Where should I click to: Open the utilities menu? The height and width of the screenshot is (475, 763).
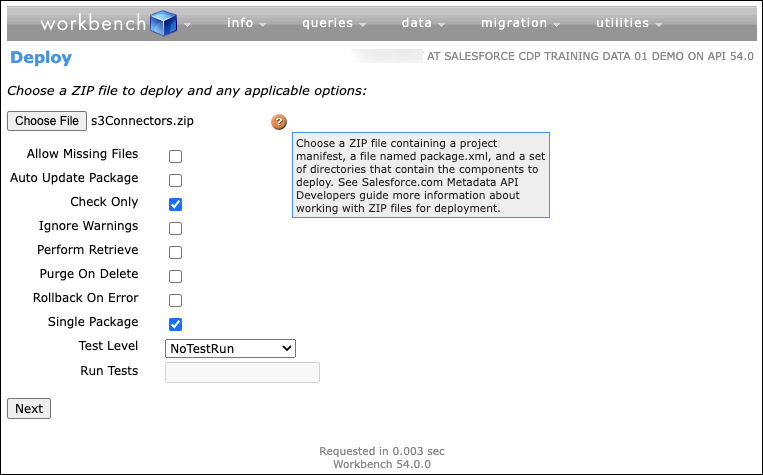(x=629, y=23)
